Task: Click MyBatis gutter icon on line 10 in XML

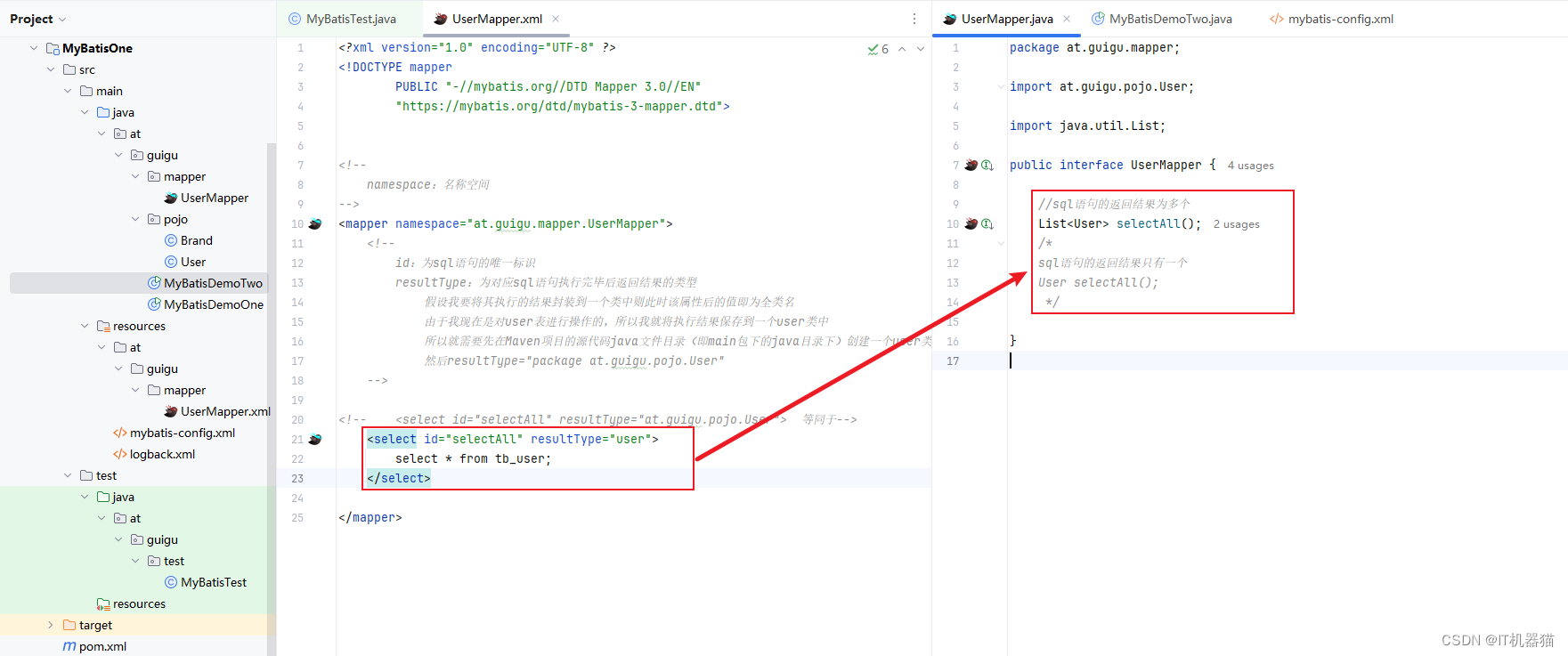Action: click(x=315, y=223)
